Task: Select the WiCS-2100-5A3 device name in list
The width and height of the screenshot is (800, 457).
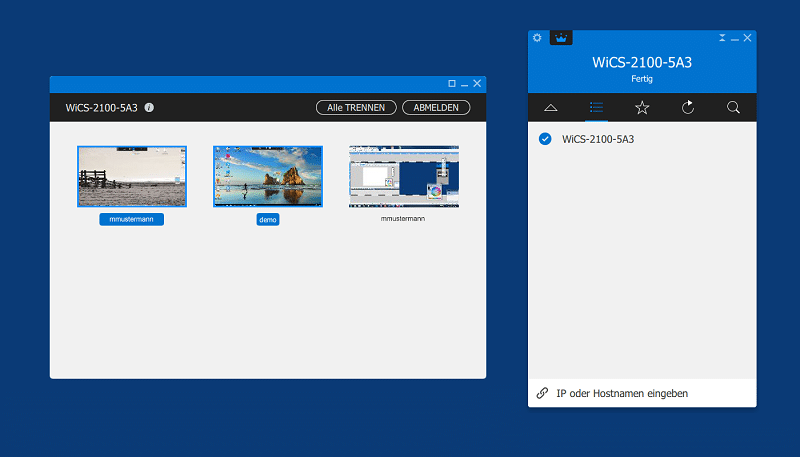Action: tap(598, 139)
